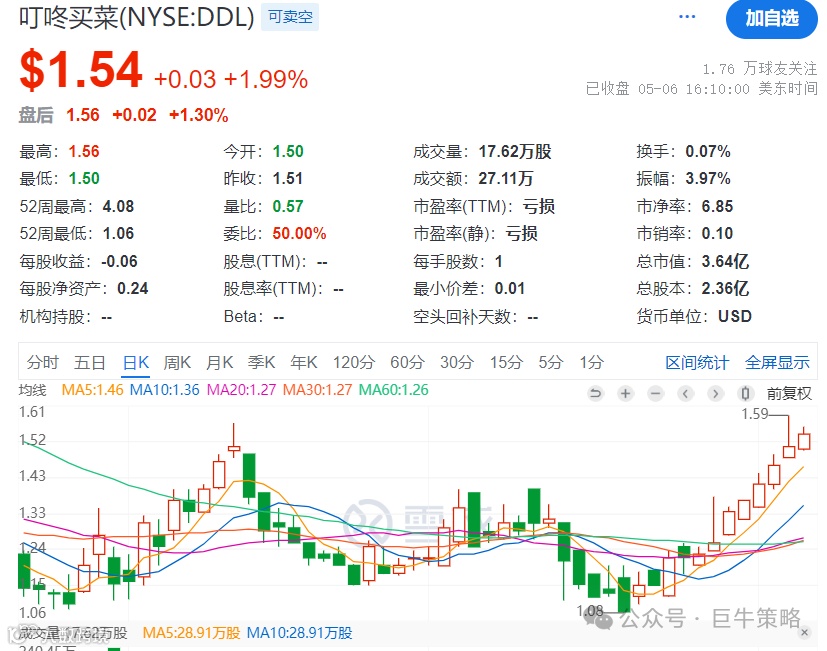827x651 pixels.
Task: Switch to the 30分 interval tab
Action: pos(457,362)
